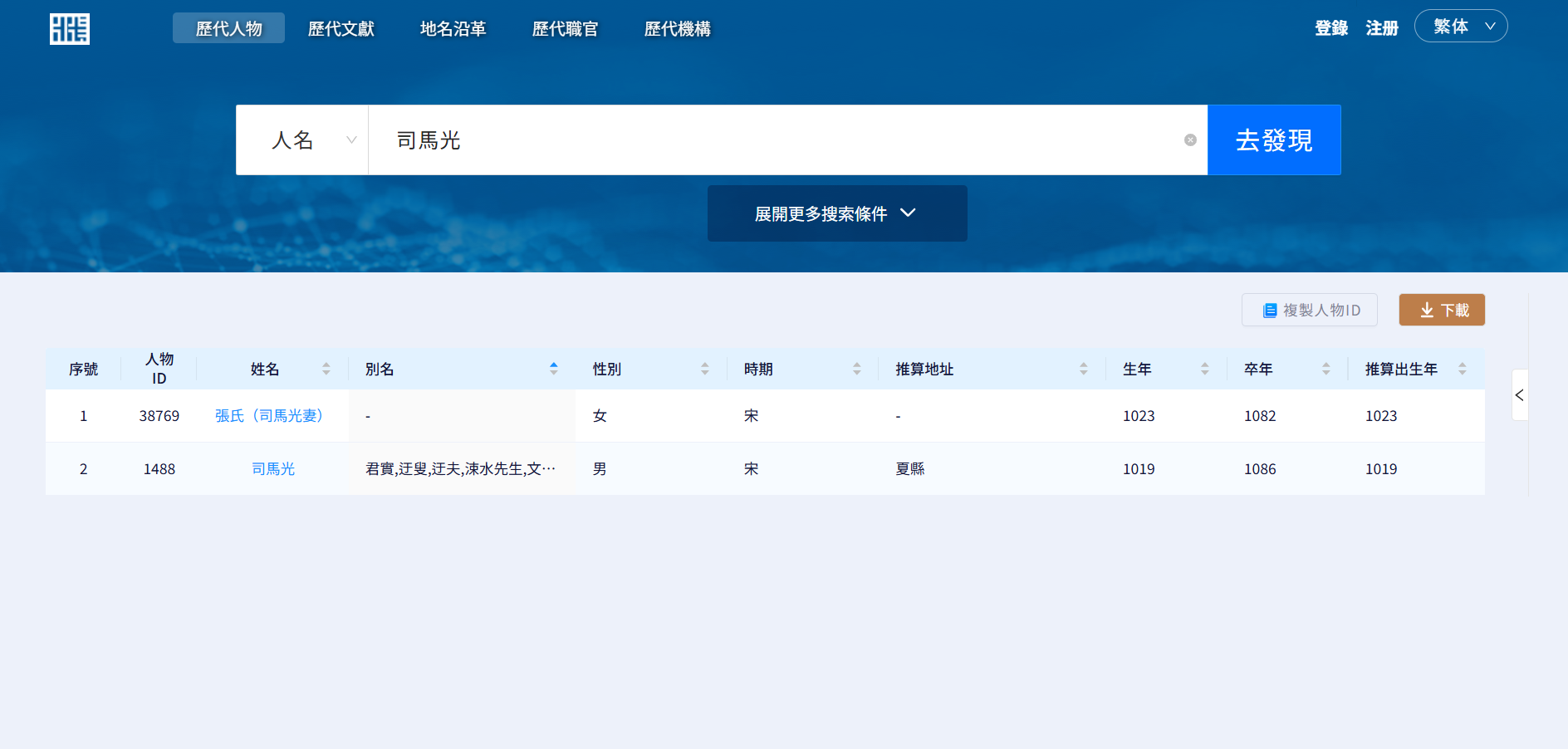Click the site logo icon
Screen dimensions: 1568x749
coord(70,29)
